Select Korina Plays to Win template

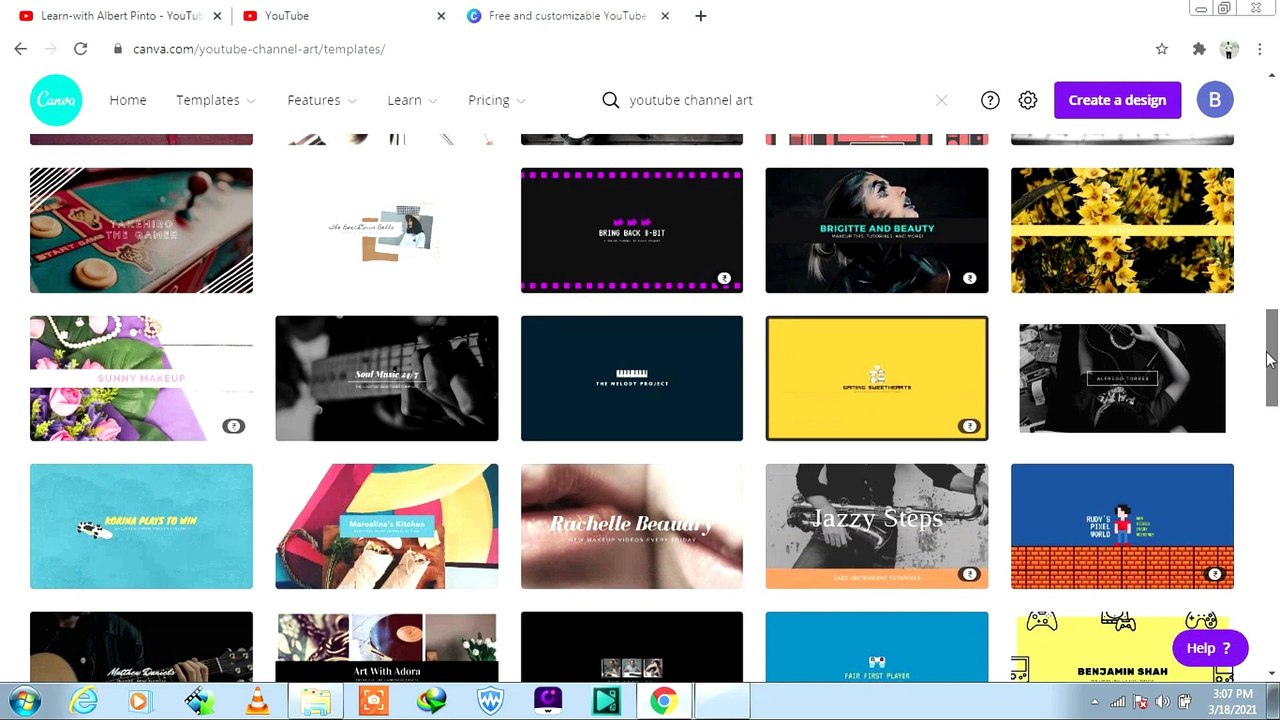[141, 526]
